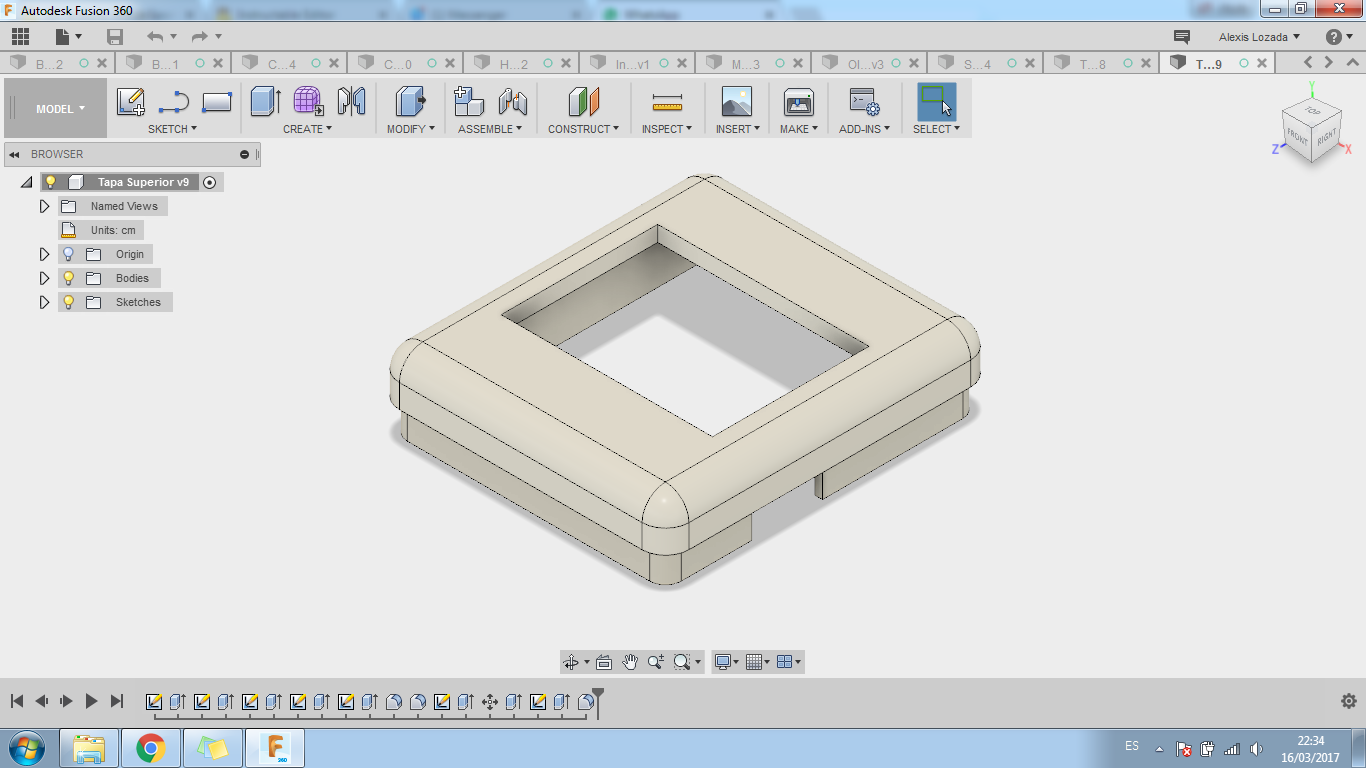
Task: Pick the 2-Point Rectangle tool
Action: 217,102
